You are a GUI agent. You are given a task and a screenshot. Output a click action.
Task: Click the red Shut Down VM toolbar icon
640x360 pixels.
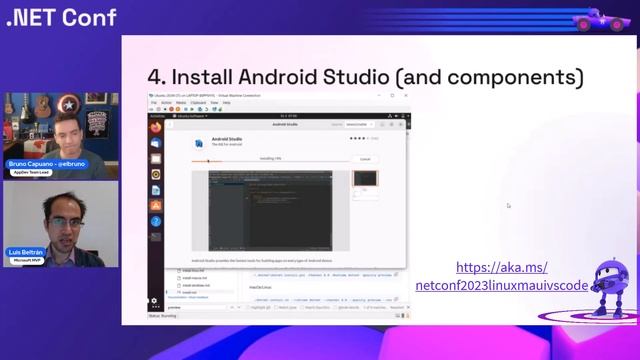point(171,109)
